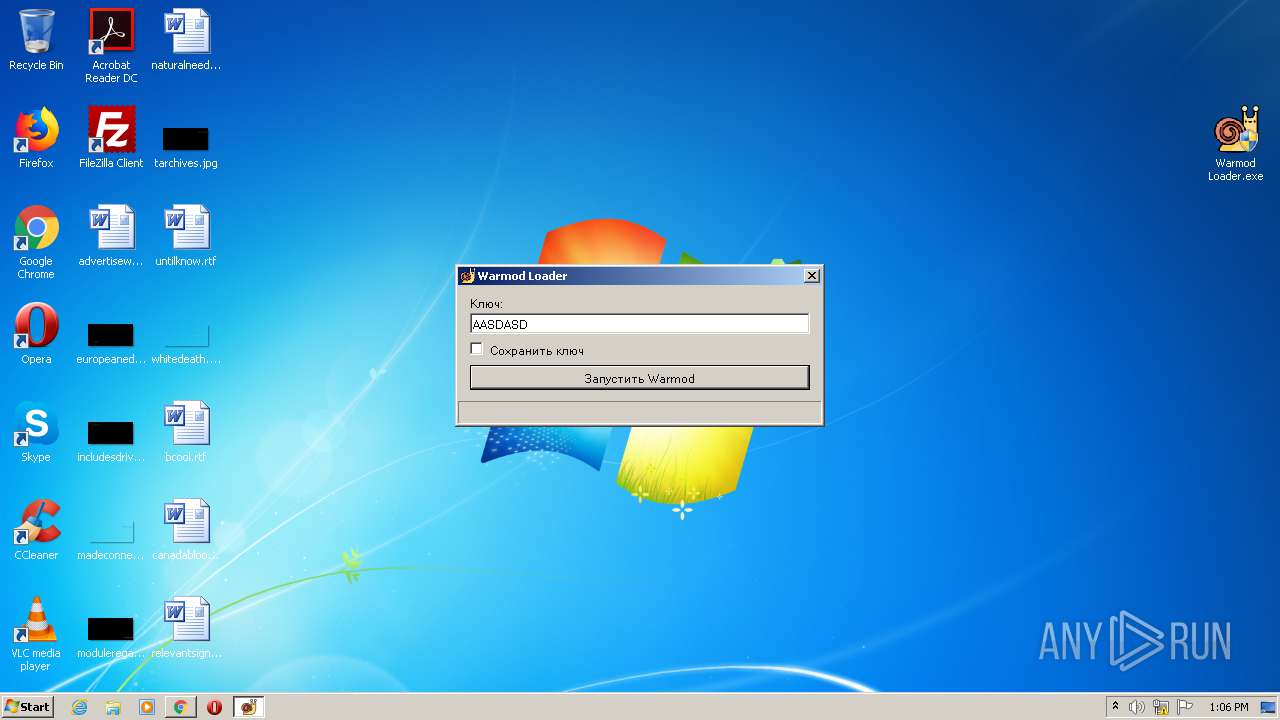1280x720 pixels.
Task: Click the Запустить Warmod button
Action: (x=640, y=378)
